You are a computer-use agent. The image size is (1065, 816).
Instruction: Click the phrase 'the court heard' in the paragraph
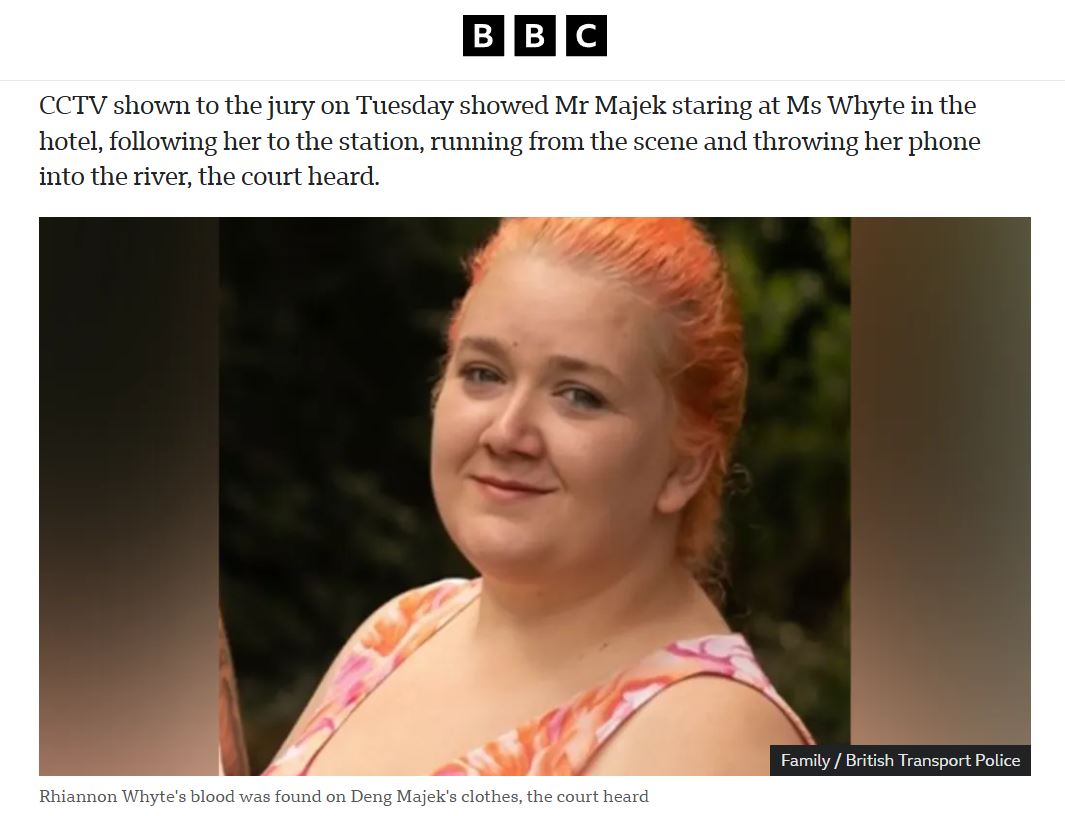(x=289, y=177)
